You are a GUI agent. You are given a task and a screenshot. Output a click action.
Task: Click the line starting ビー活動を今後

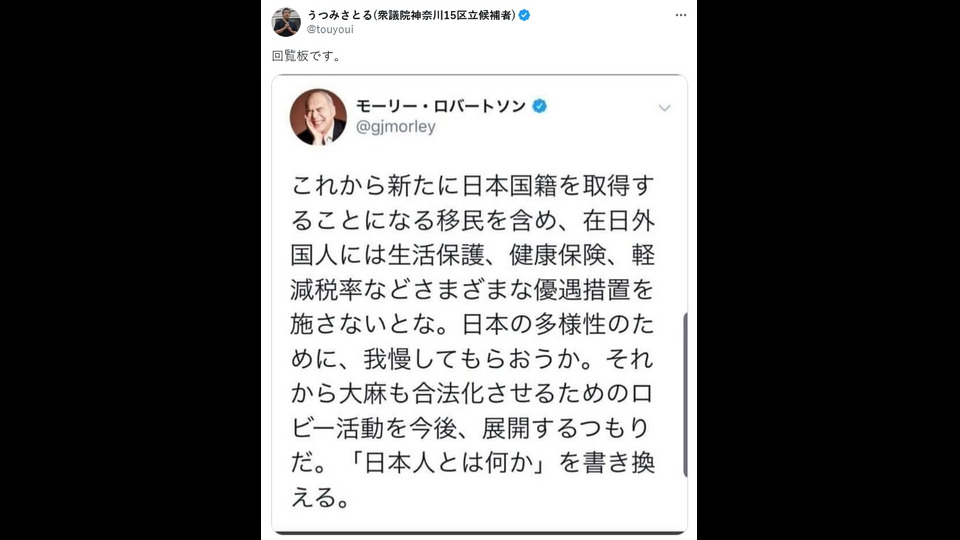click(x=470, y=429)
